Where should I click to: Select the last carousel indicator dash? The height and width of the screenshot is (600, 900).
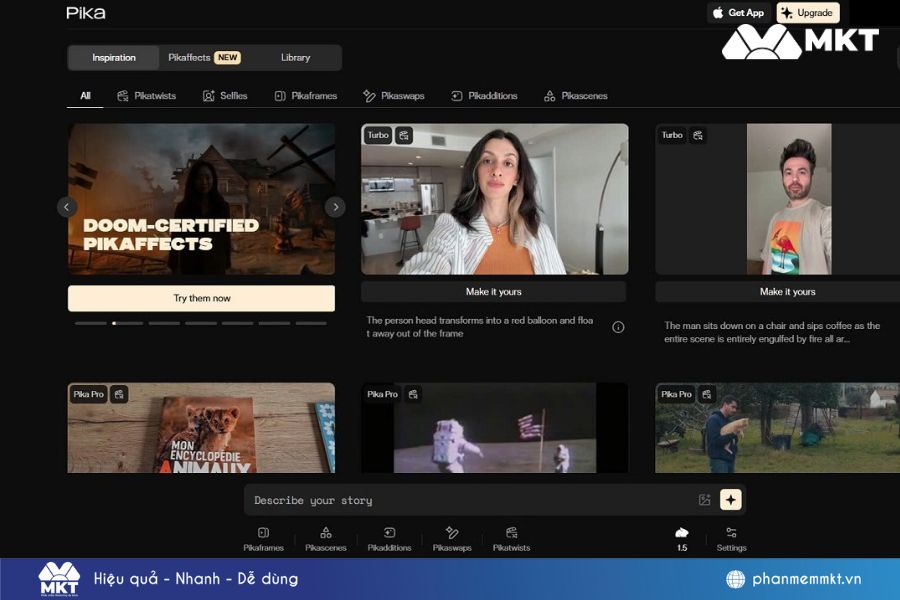pos(311,323)
